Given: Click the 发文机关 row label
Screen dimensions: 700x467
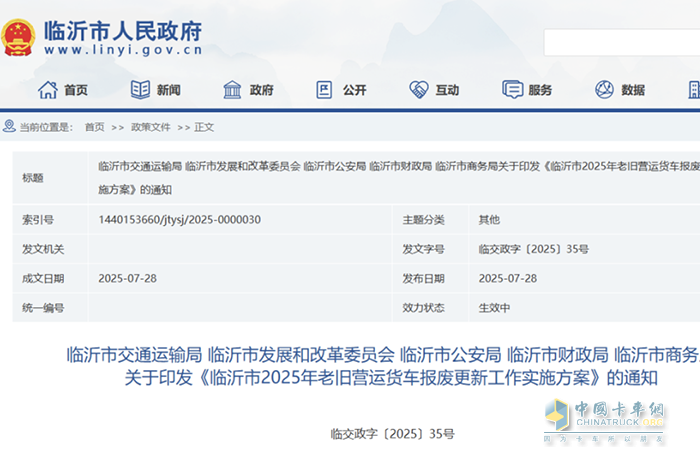Looking at the screenshot, I should click(43, 249).
